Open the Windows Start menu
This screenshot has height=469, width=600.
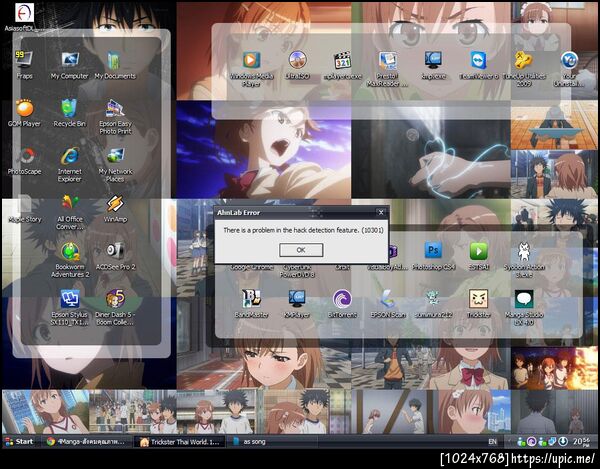[x=20, y=441]
